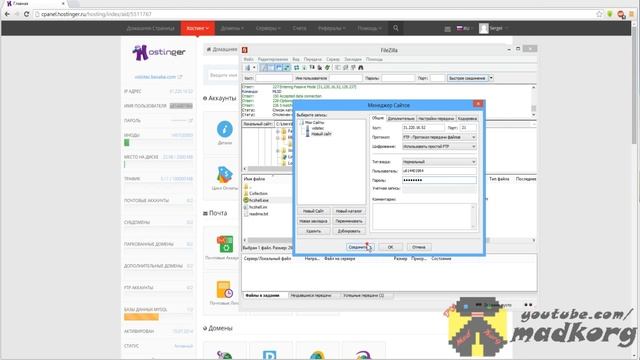The image size is (640, 360).
Task: Click the Дублировать (Duplicate) button
Action: 349,231
